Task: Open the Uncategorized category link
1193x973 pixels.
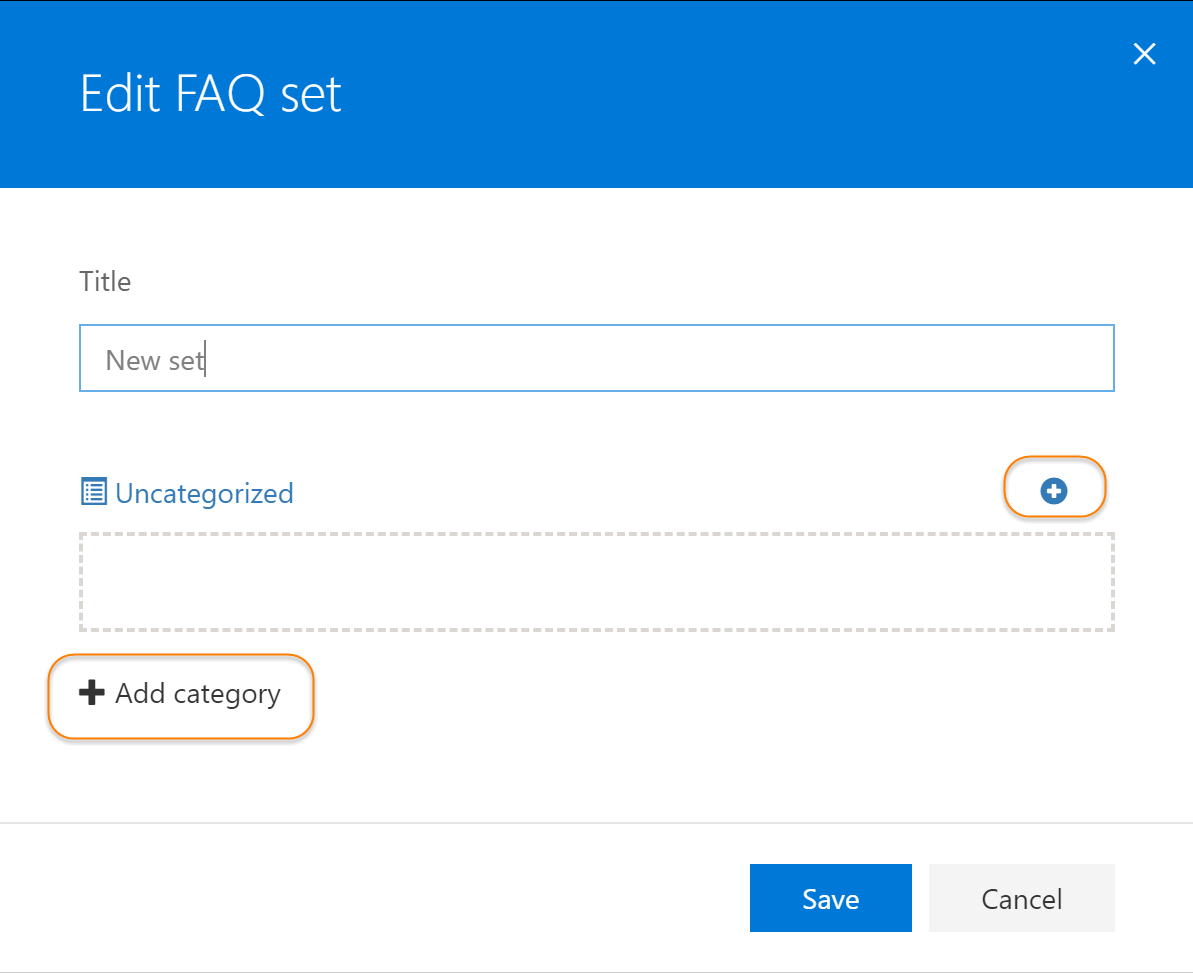Action: pos(204,494)
